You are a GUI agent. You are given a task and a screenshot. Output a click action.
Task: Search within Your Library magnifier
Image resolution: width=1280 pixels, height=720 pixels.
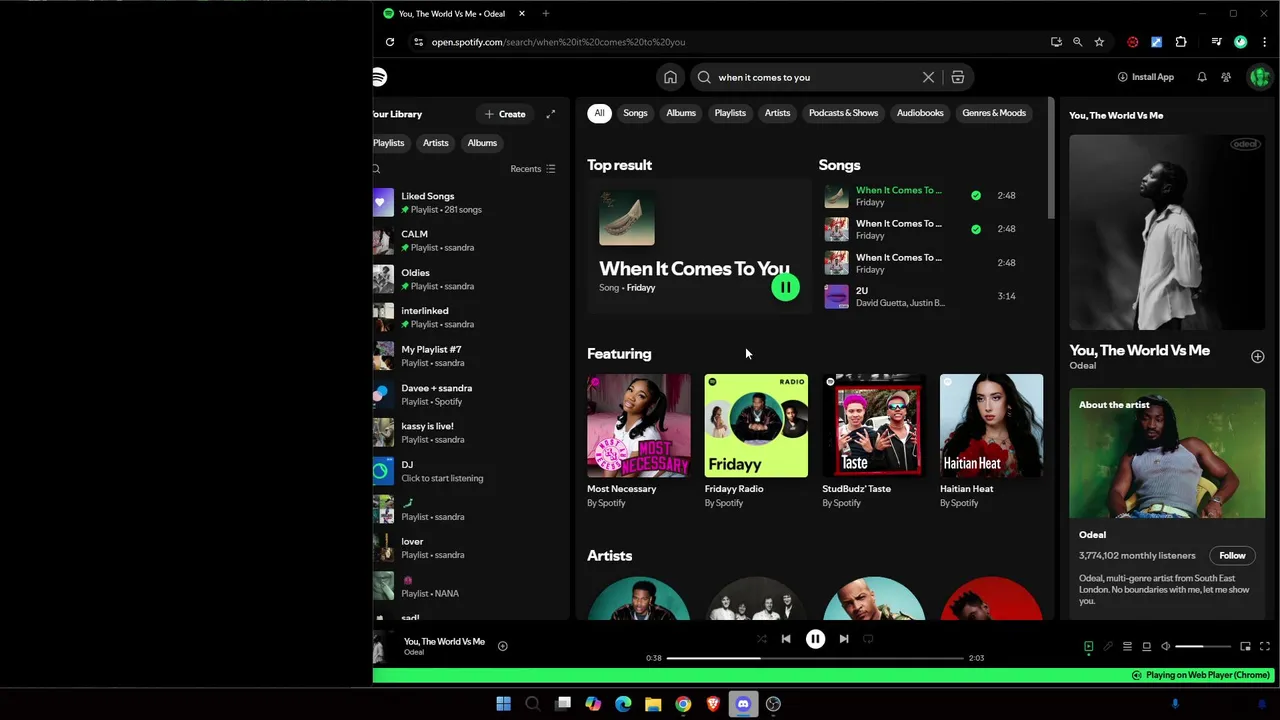(x=377, y=169)
